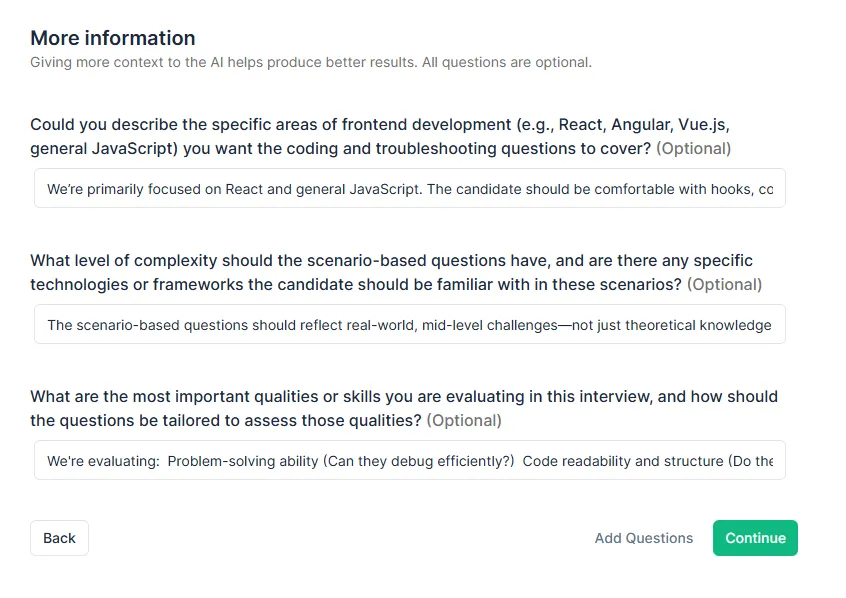Click the (Optional) tag after the frontend question
Viewport: 846px width, 598px height.
point(693,149)
